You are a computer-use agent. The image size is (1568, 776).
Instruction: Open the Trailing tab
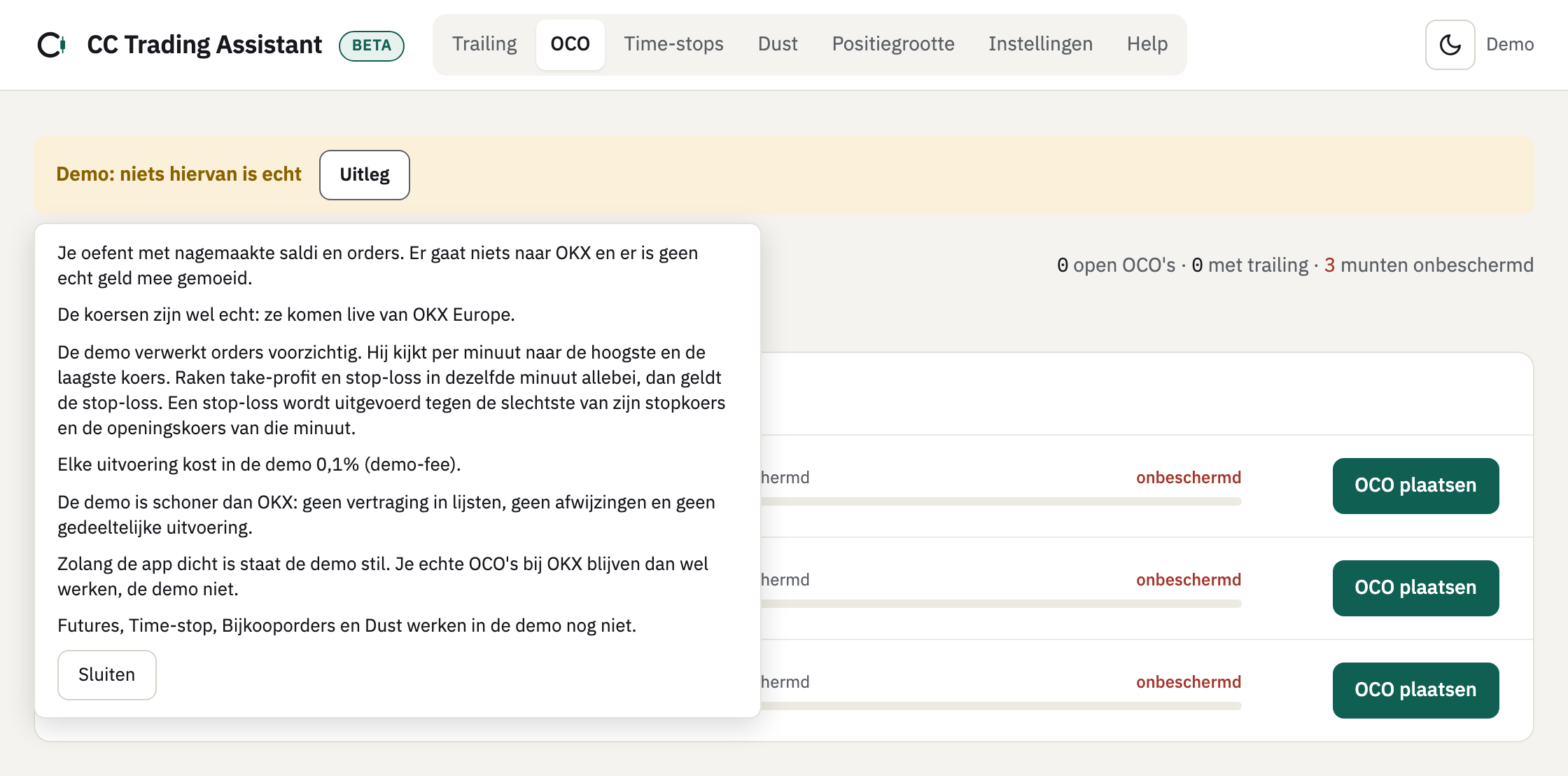(484, 44)
